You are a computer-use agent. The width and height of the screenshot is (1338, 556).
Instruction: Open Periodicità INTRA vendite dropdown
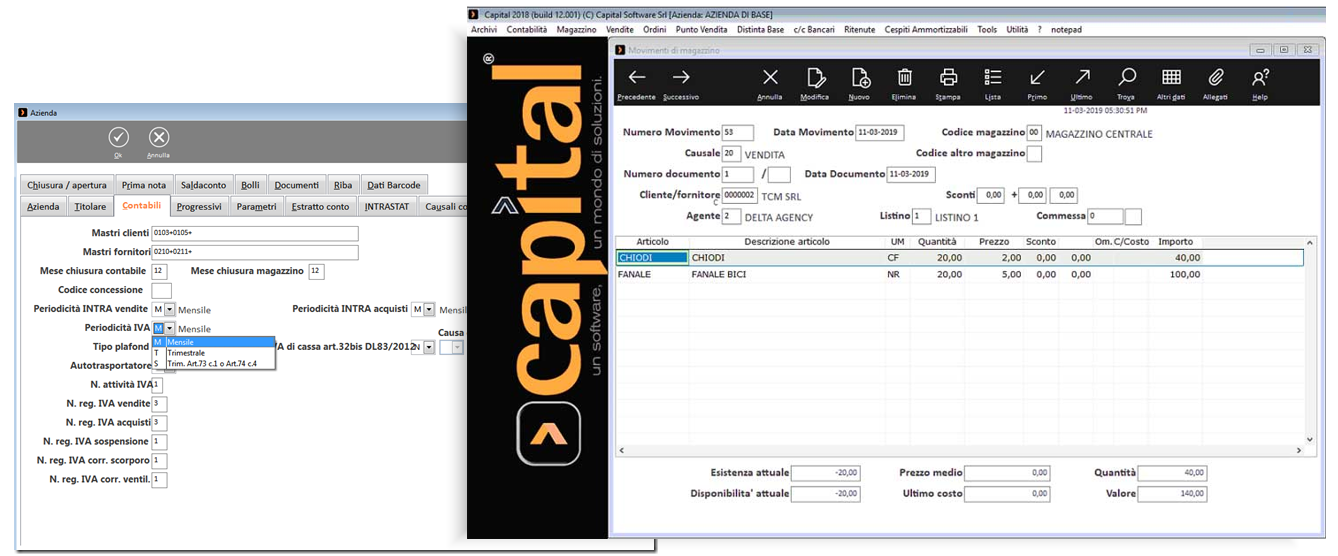click(170, 310)
